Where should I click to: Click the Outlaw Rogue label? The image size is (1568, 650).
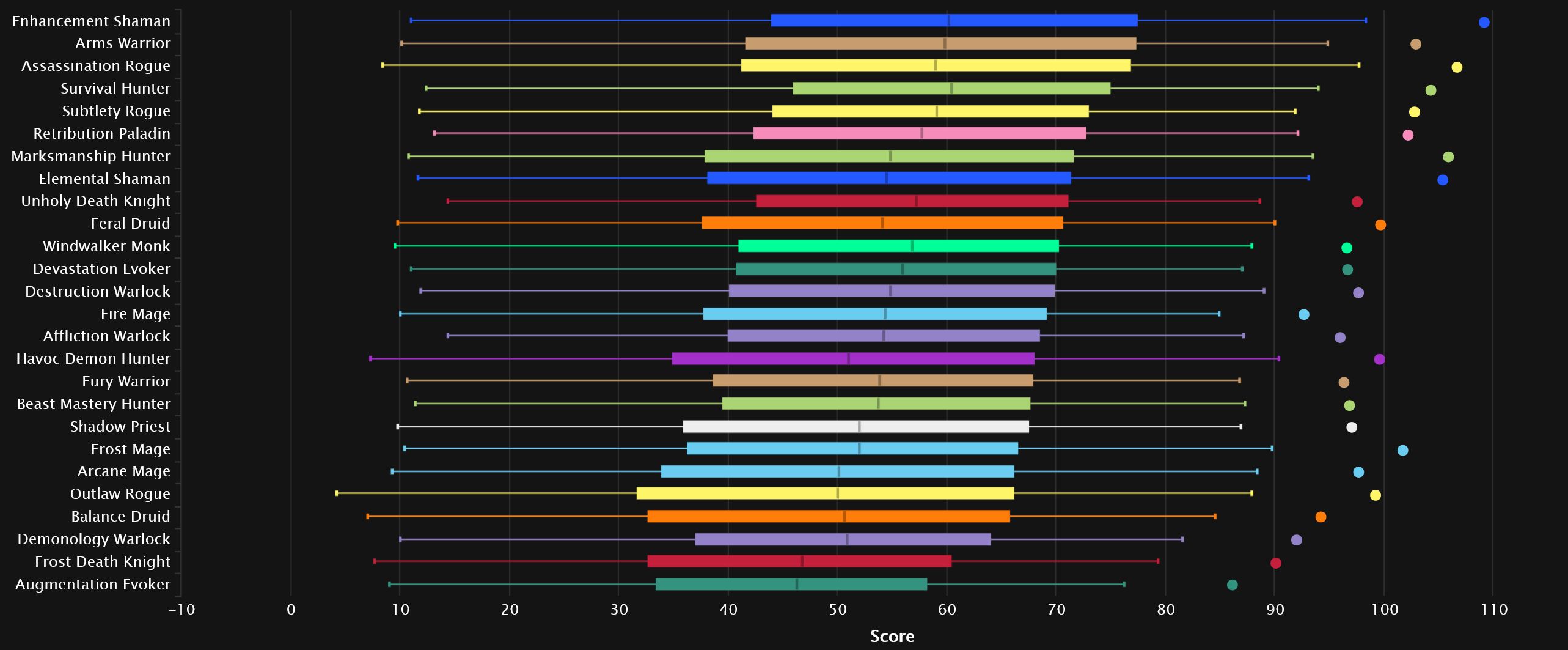[x=120, y=494]
